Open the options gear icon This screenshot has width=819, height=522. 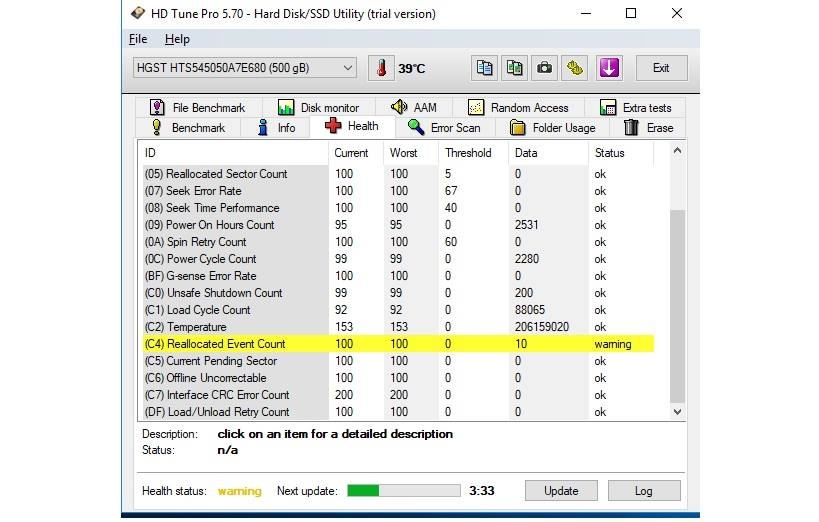point(575,68)
